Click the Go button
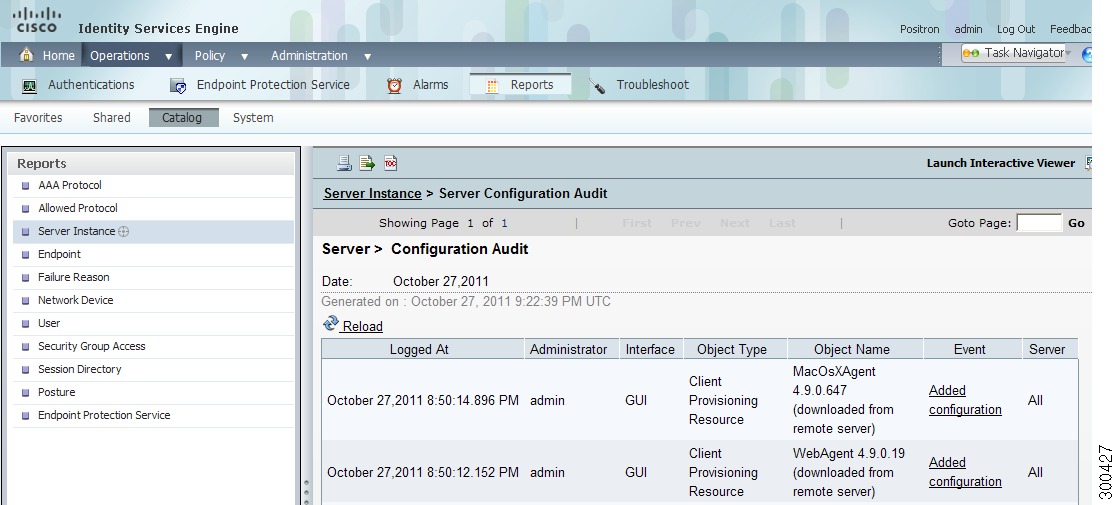The image size is (1114, 505). (x=1076, y=223)
